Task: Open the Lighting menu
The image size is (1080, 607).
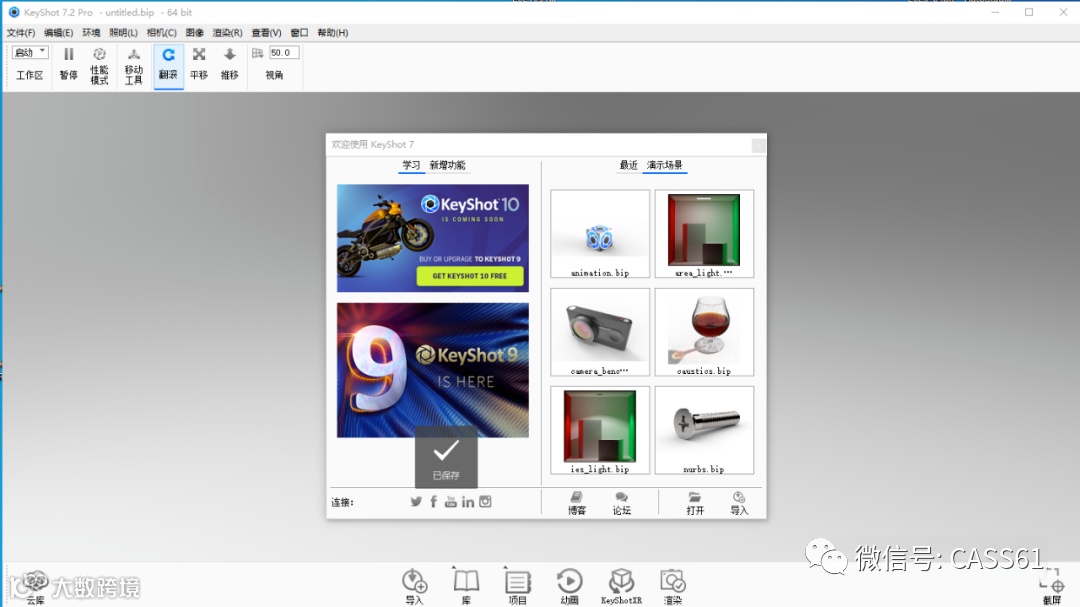Action: (123, 32)
